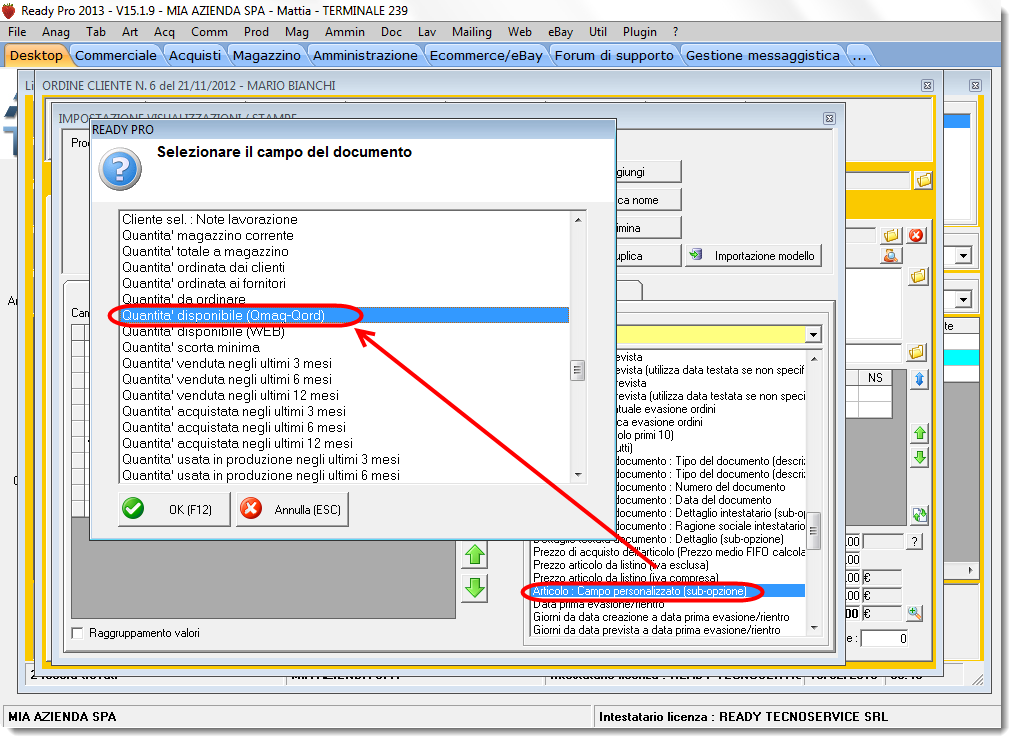The height and width of the screenshot is (743, 1016).
Task: Click the green refresh document icon
Action: point(919,515)
